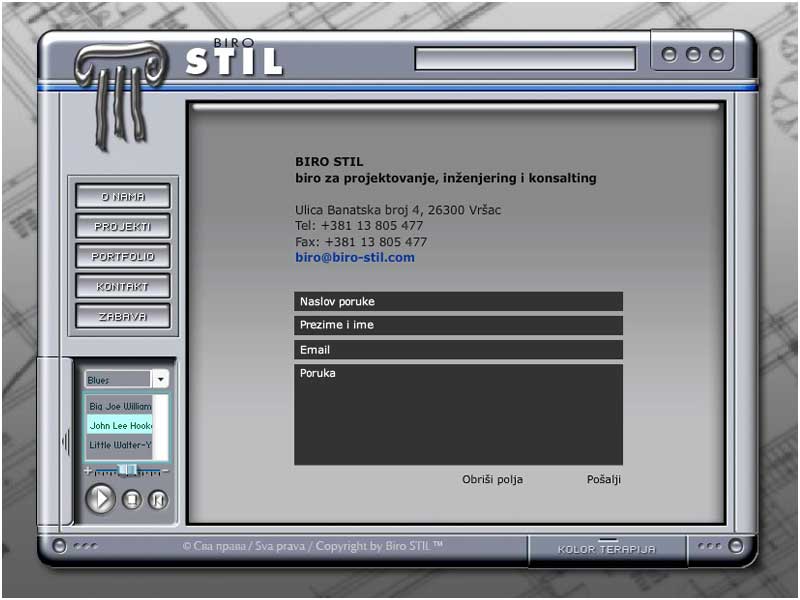This screenshot has height=600, width=800.
Task: Open the Blues genre dropdown arrow
Action: tap(160, 380)
